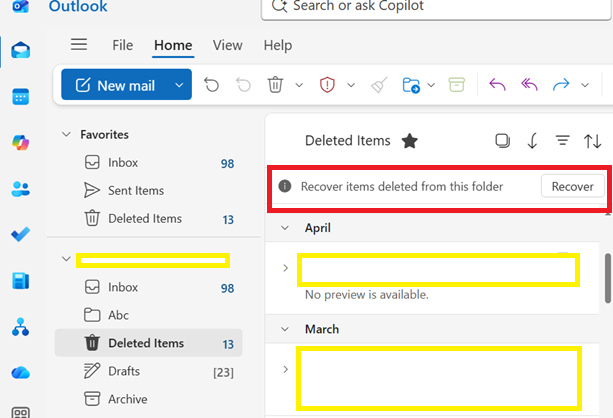The width and height of the screenshot is (613, 418).
Task: Click the Forward arrow icon in the toolbar
Action: click(x=561, y=84)
